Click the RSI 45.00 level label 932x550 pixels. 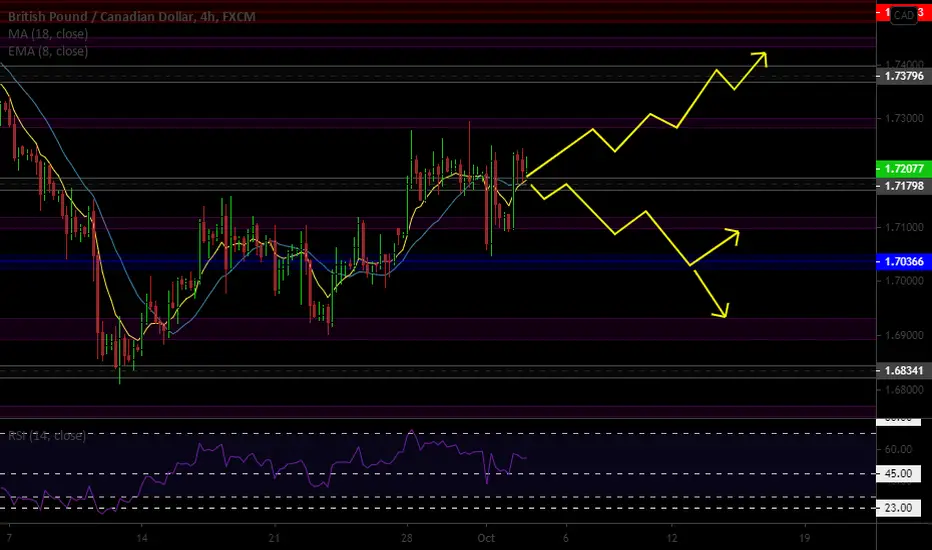click(x=898, y=474)
